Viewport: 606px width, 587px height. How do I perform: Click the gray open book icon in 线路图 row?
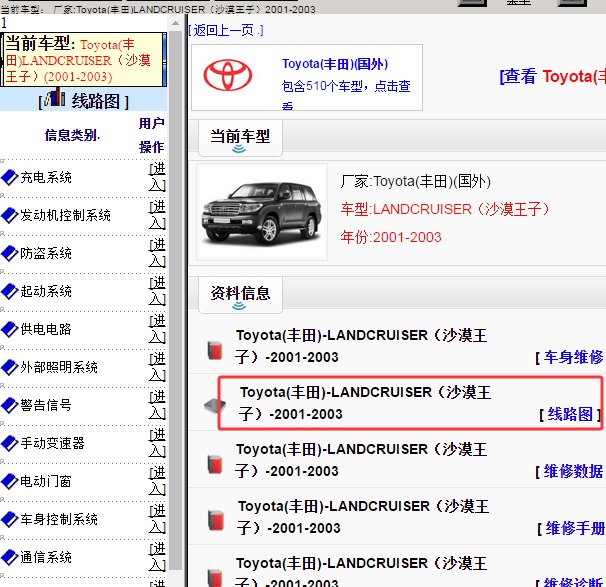tap(215, 405)
